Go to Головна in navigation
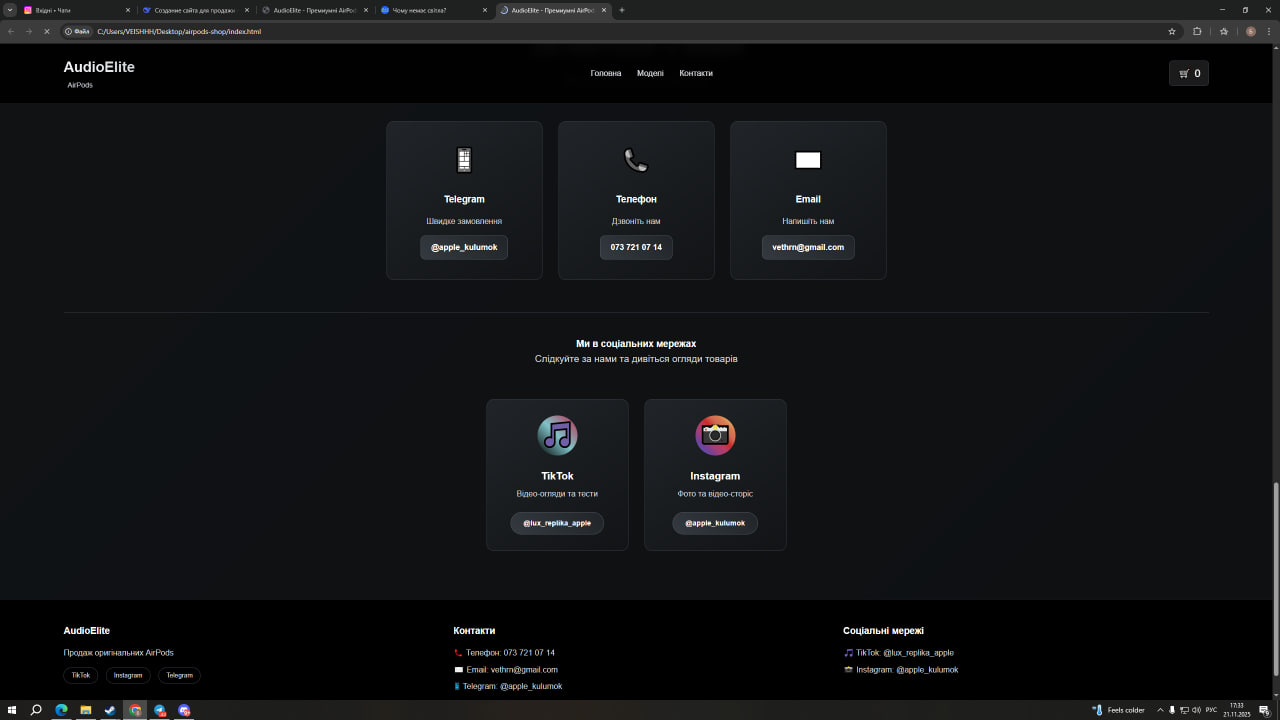This screenshot has width=1280, height=720. tap(606, 73)
